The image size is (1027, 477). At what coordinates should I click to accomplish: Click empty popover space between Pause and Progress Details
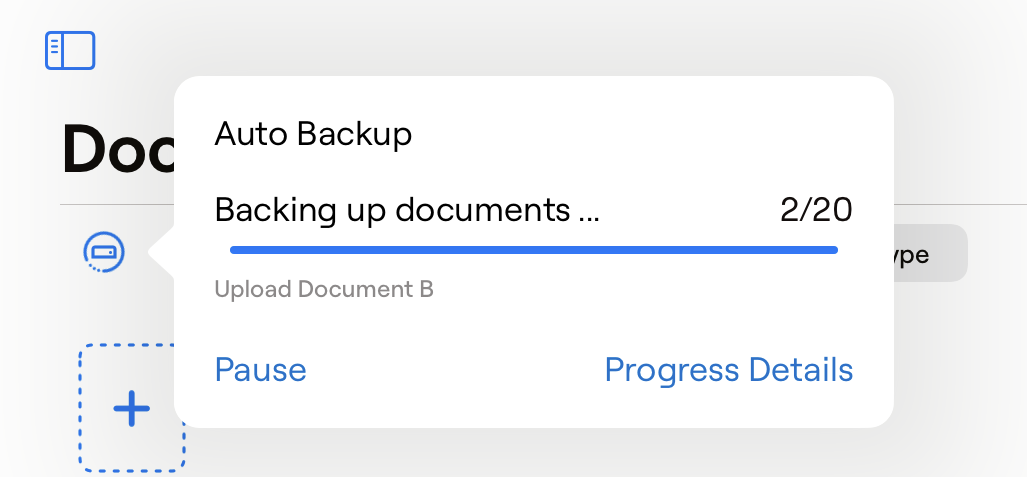point(455,370)
